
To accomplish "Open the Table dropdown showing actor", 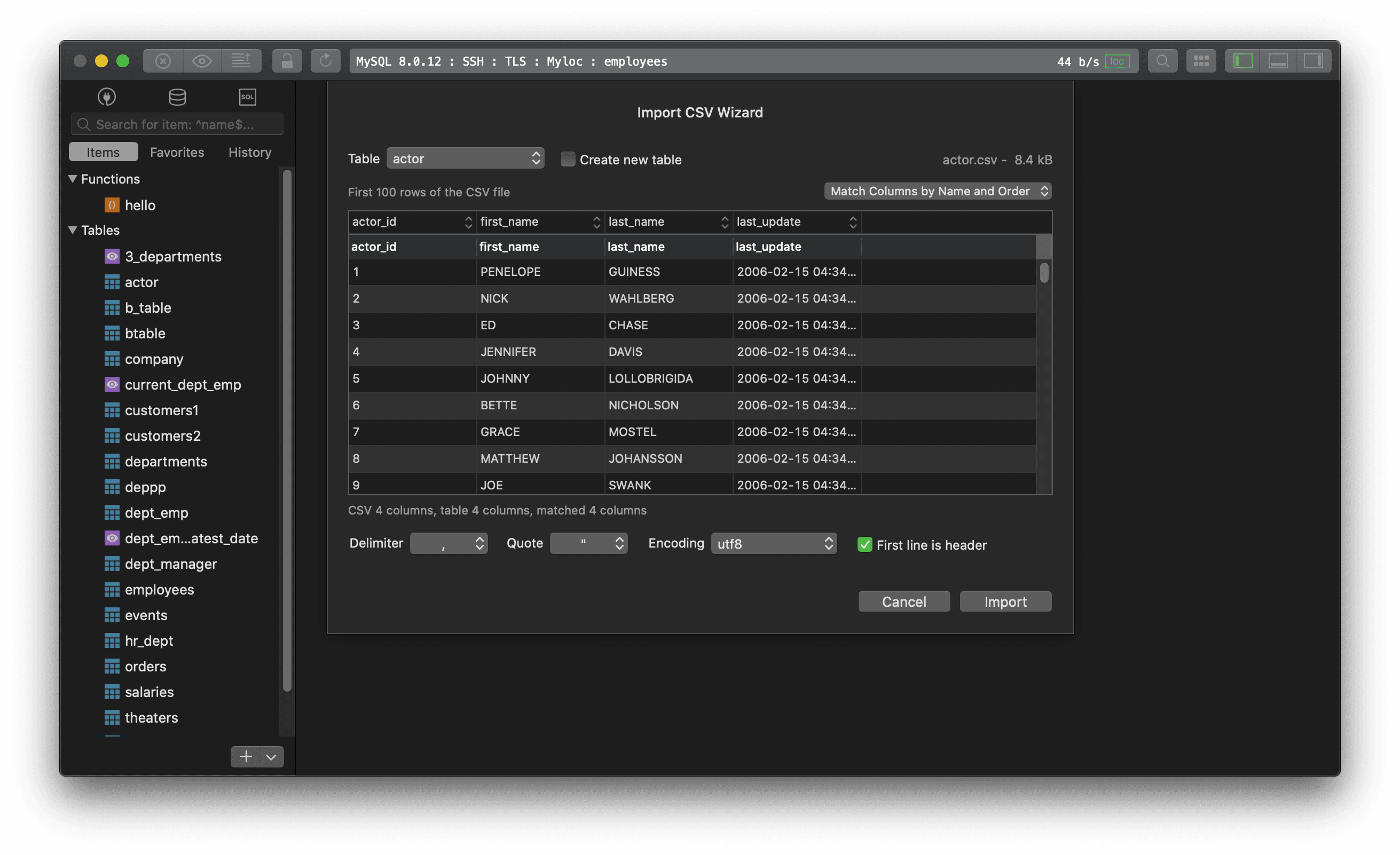I will coord(466,159).
